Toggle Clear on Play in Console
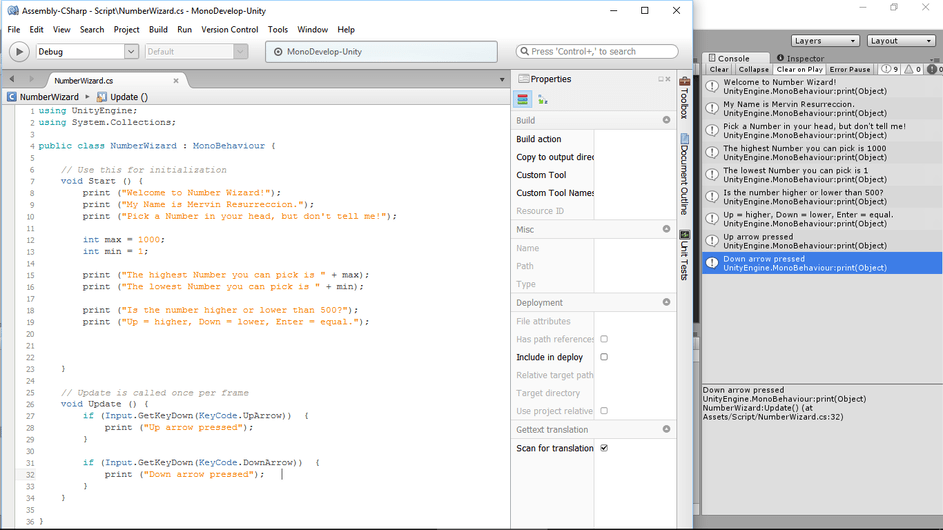This screenshot has width=943, height=530. 799,70
